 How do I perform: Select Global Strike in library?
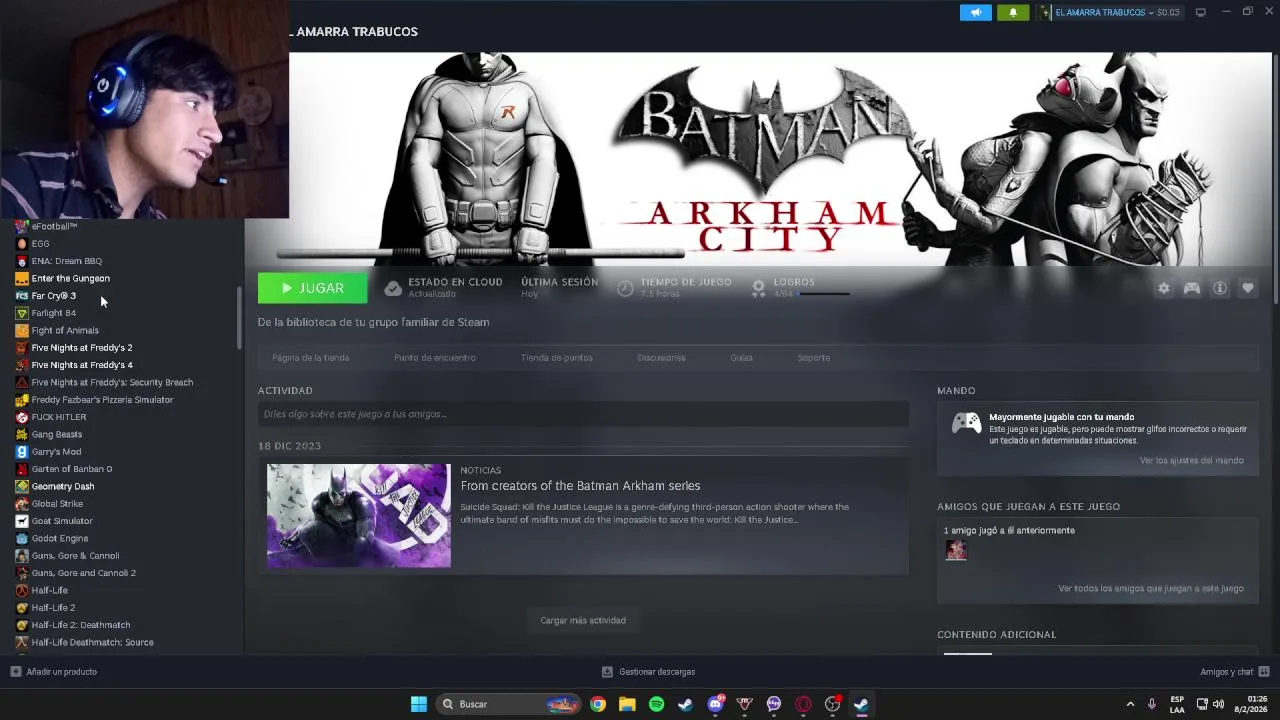coord(57,504)
